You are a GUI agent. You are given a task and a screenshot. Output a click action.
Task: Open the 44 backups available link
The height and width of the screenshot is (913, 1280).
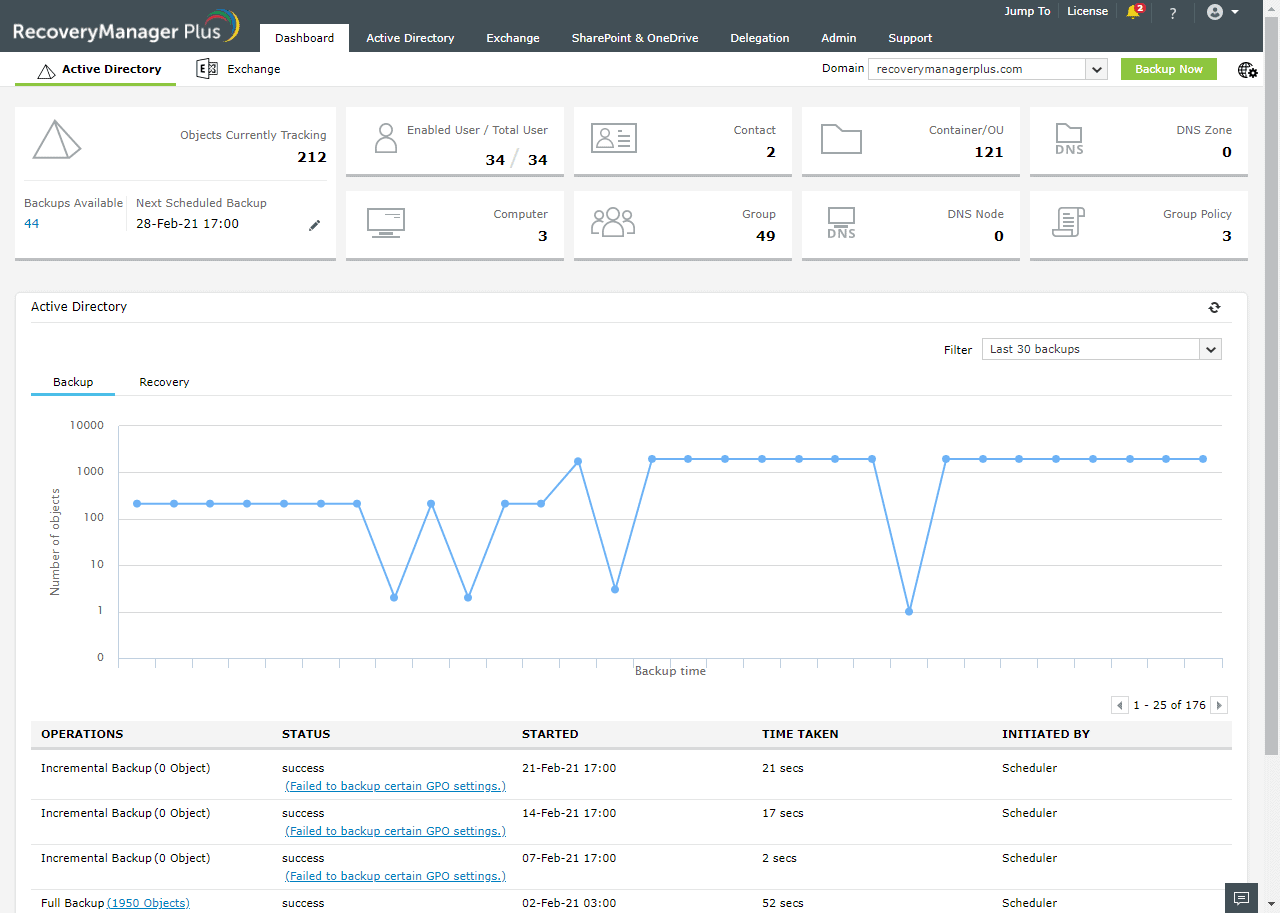click(32, 224)
